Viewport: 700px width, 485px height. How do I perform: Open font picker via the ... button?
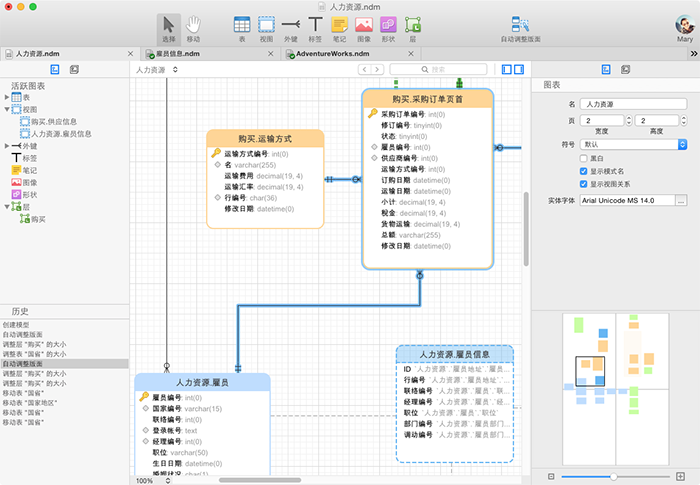click(x=681, y=201)
